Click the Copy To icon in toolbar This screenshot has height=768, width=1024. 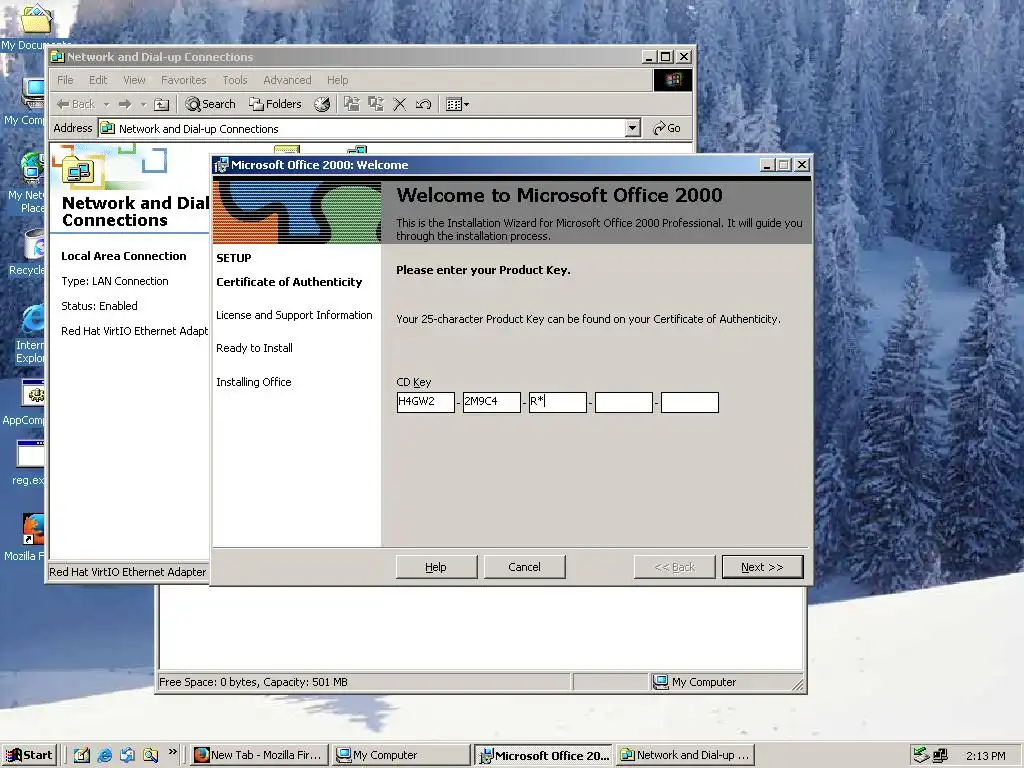point(376,104)
